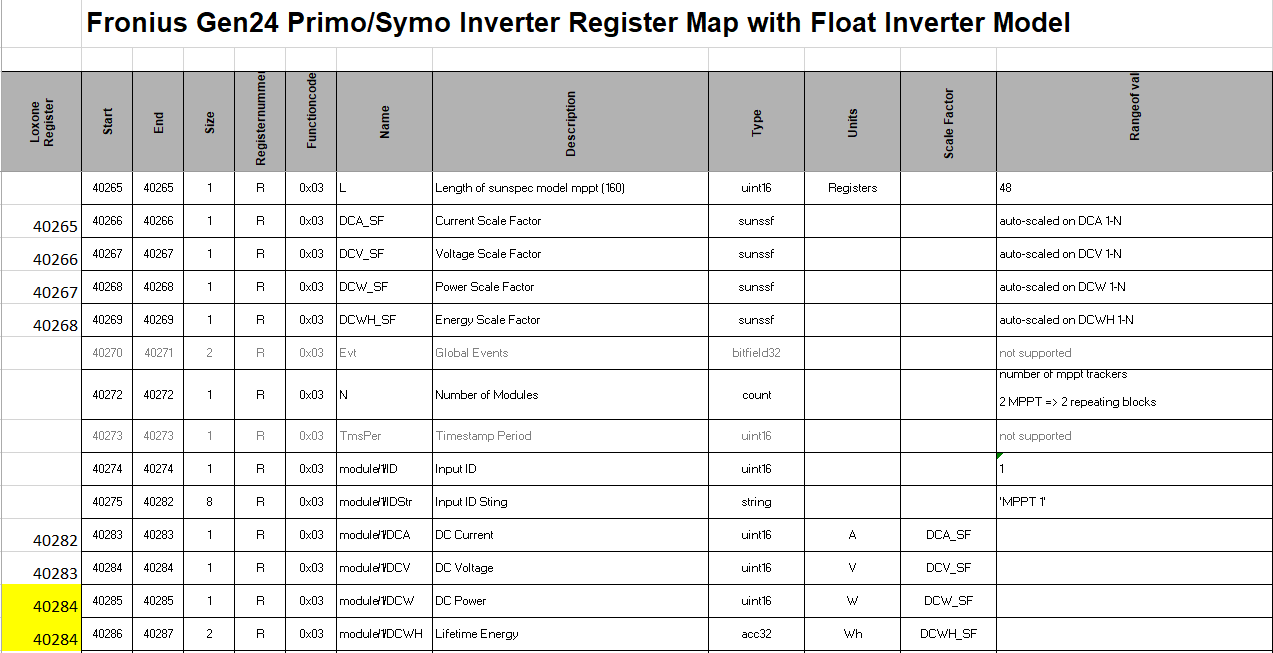This screenshot has width=1273, height=653.
Task: Click the Fronius Gen24 register map title
Action: tap(578, 24)
